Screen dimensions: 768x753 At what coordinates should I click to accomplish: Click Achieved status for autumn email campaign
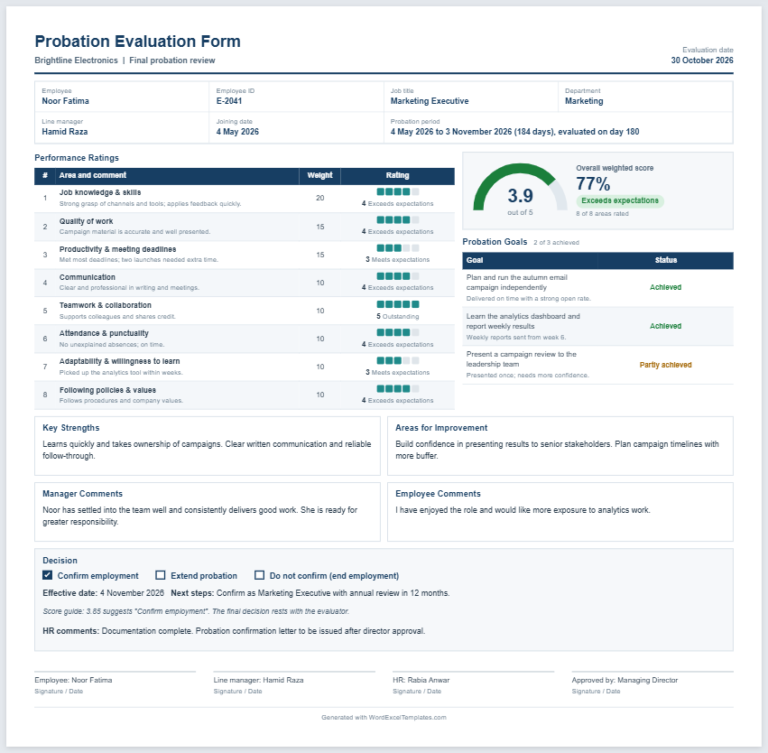[x=666, y=287]
